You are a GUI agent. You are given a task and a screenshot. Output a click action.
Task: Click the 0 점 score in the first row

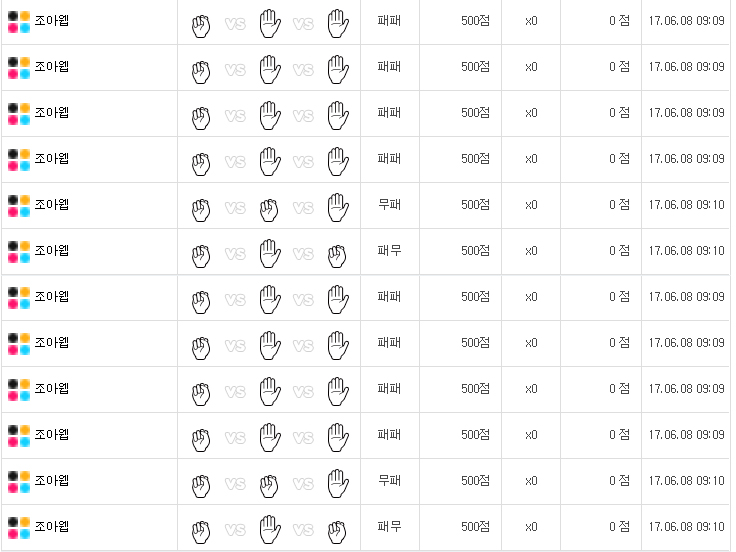point(620,20)
